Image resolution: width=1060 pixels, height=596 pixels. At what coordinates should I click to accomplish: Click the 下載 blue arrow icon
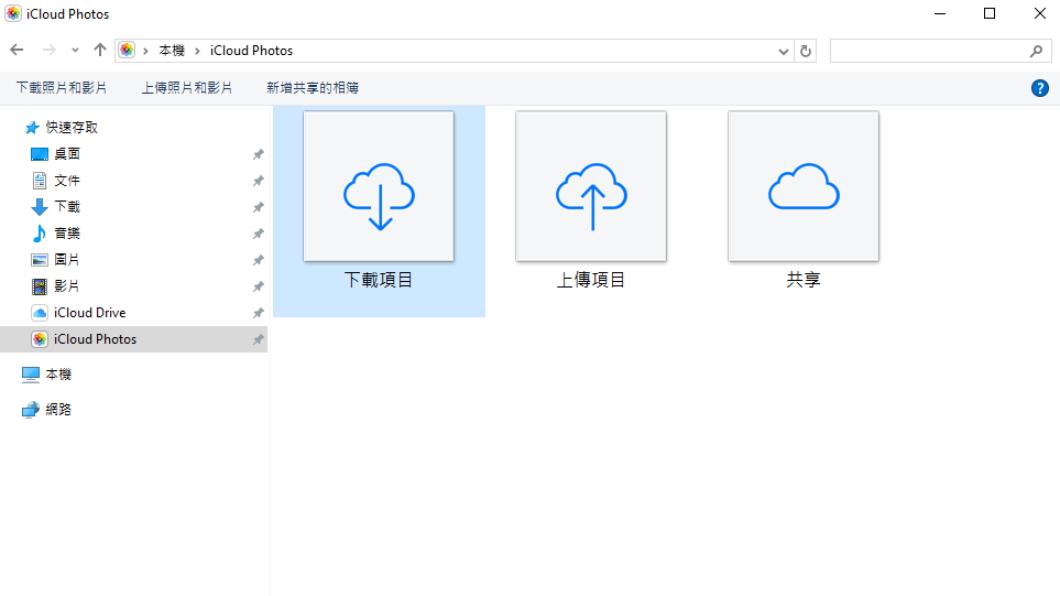(39, 207)
